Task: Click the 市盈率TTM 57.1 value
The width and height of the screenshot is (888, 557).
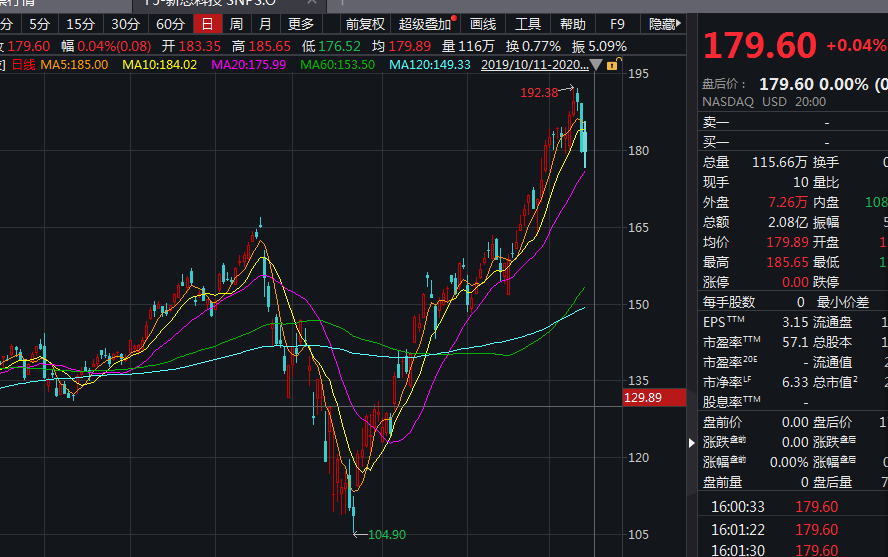Action: pyautogui.click(x=795, y=342)
